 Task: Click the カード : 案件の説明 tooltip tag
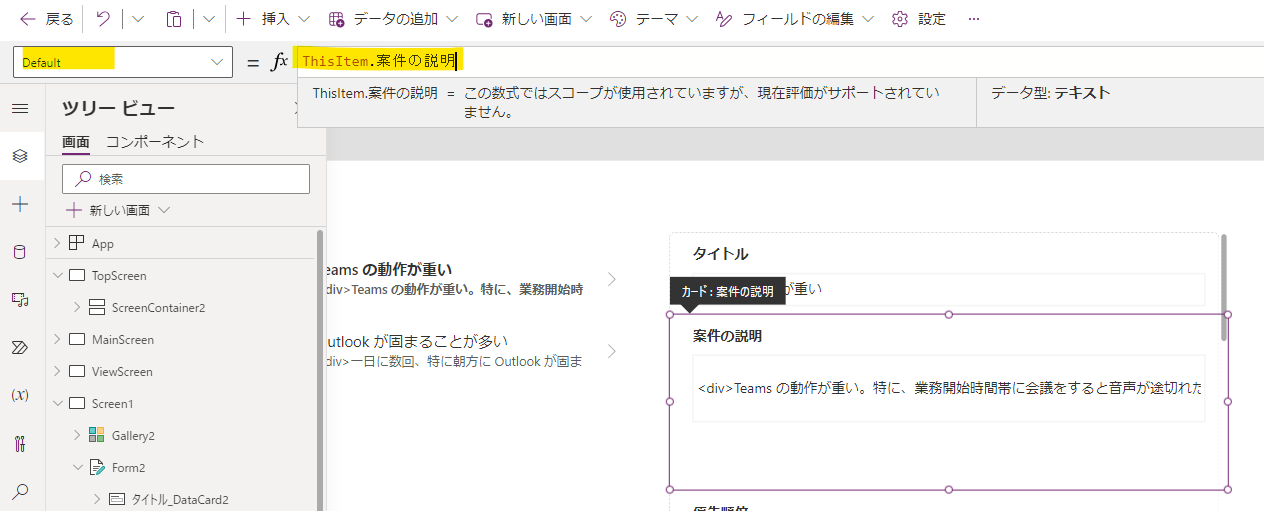[x=727, y=292]
